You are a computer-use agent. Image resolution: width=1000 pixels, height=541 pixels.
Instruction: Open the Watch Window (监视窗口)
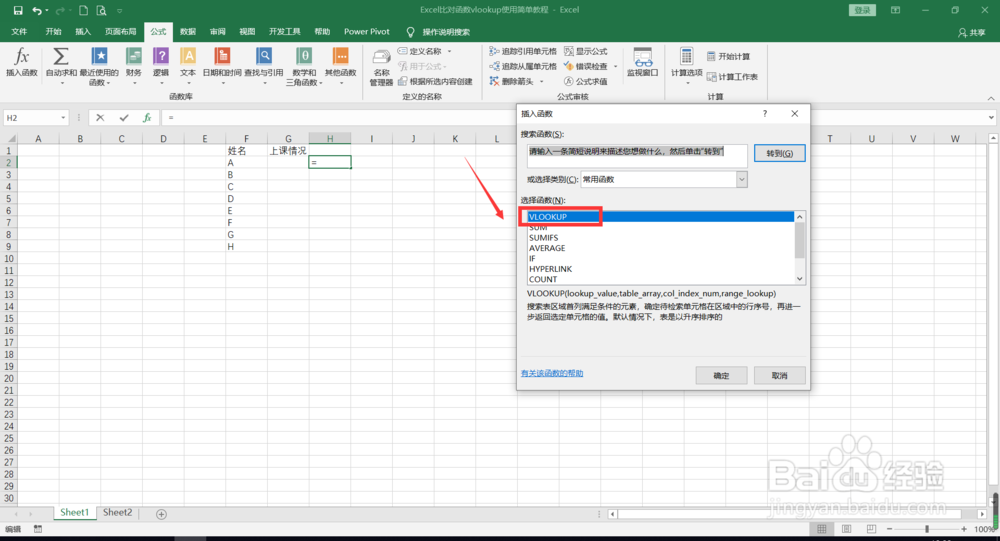point(642,63)
